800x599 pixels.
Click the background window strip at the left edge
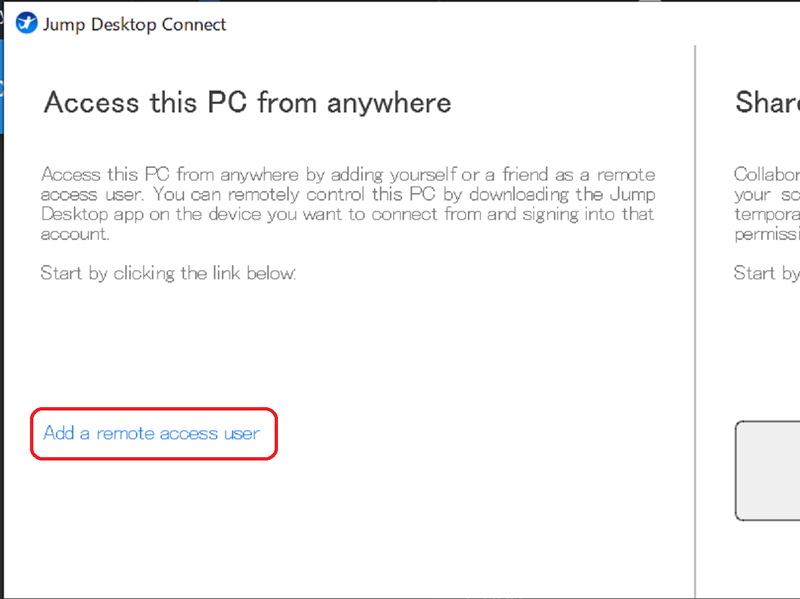(x=3, y=300)
